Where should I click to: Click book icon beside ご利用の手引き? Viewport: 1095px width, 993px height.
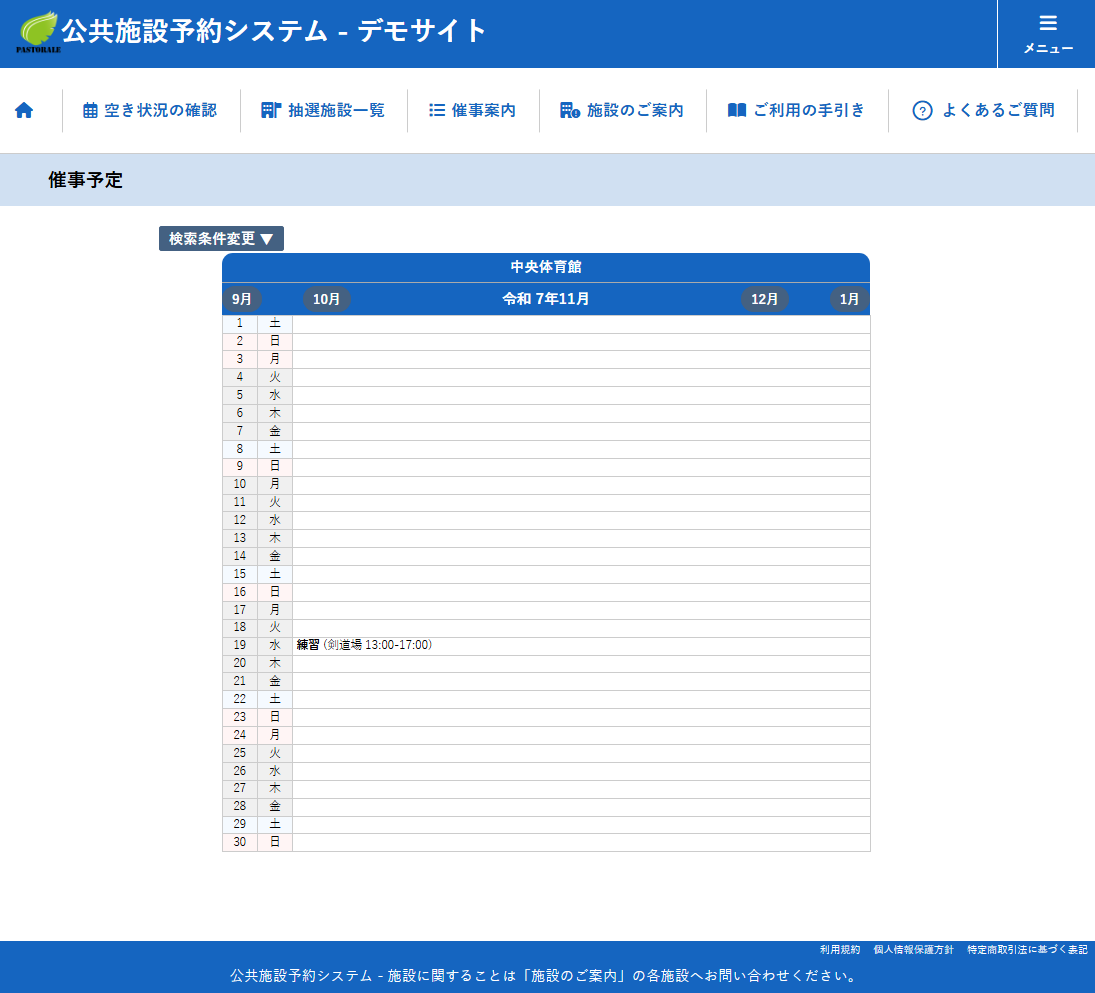(x=737, y=110)
